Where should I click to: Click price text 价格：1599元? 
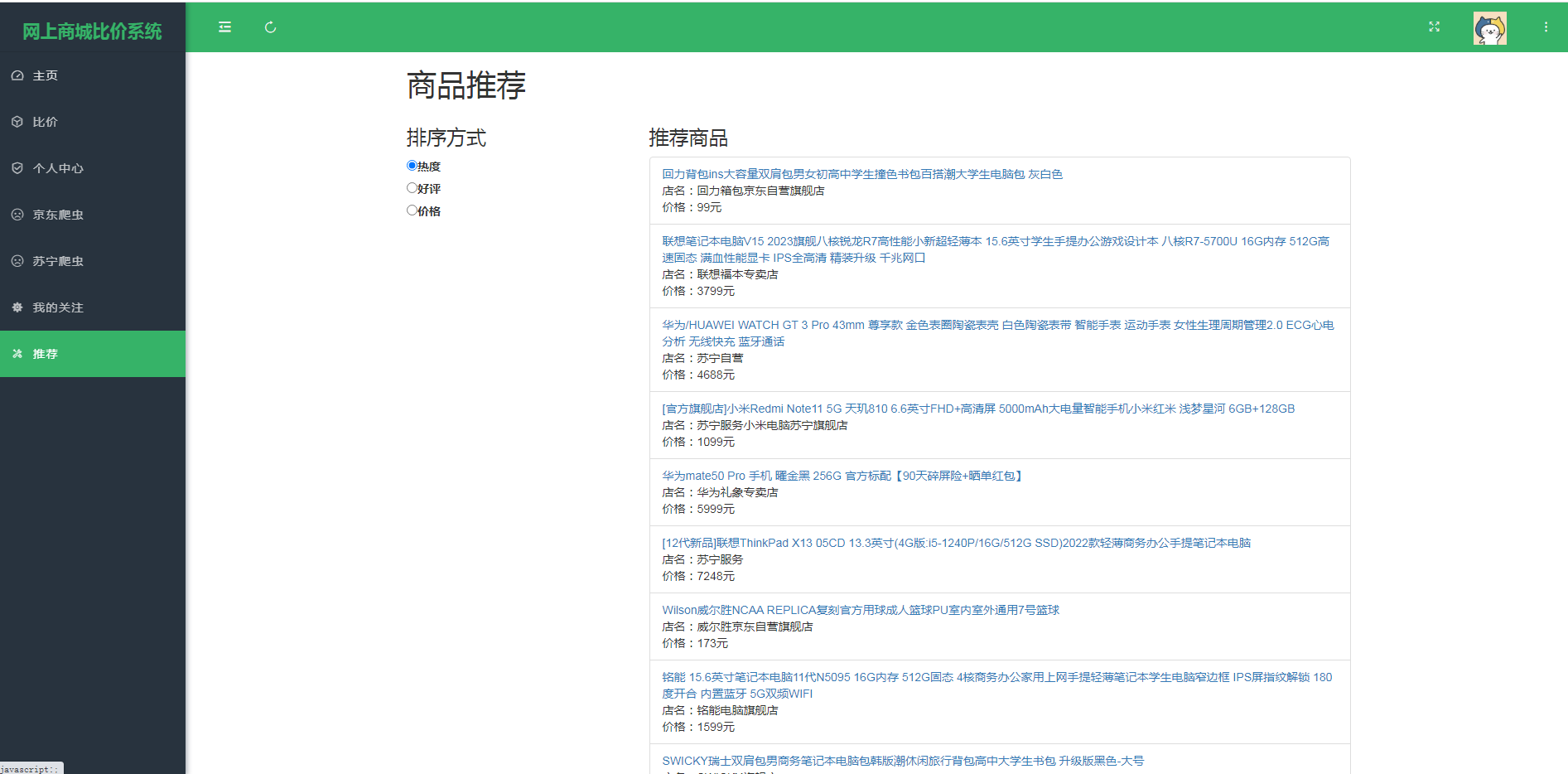coord(698,727)
